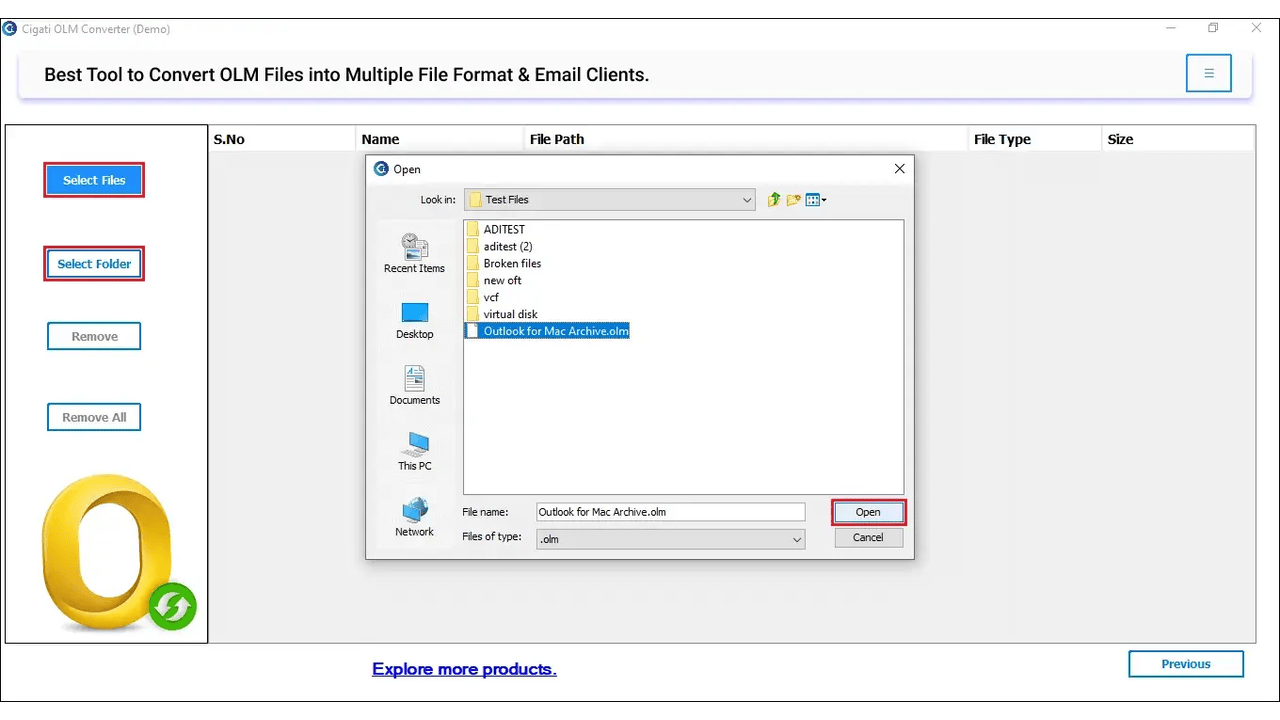Select the virtual disk folder

[x=502, y=314]
